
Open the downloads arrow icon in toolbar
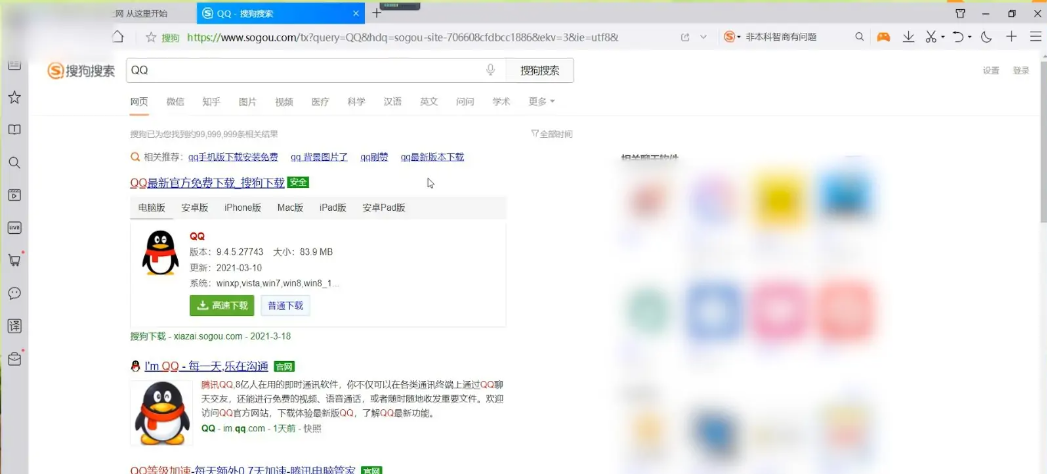908,37
